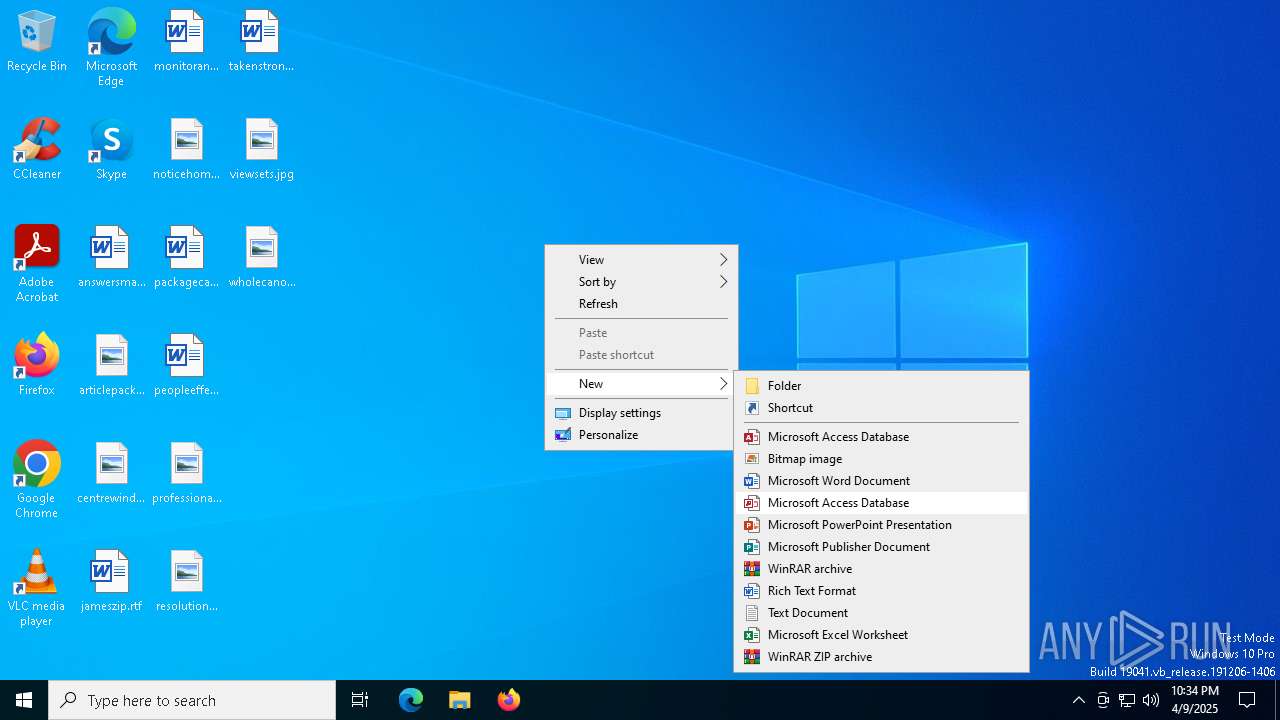Create a new Text Document
This screenshot has width=1280, height=720.
pos(881,613)
